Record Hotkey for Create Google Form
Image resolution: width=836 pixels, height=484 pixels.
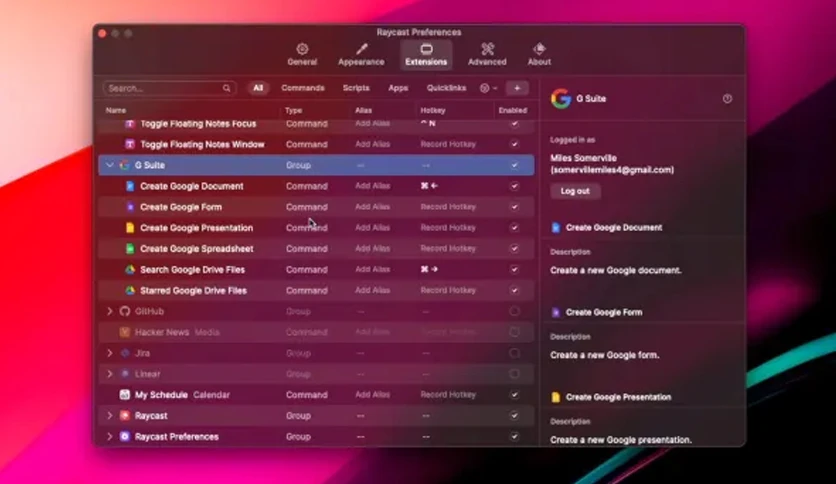pos(448,207)
